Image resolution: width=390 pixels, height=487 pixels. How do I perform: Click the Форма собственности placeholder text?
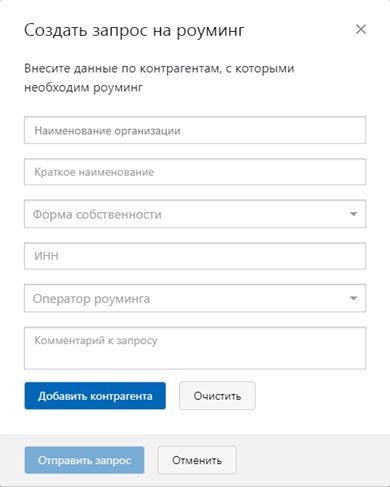pos(97,214)
